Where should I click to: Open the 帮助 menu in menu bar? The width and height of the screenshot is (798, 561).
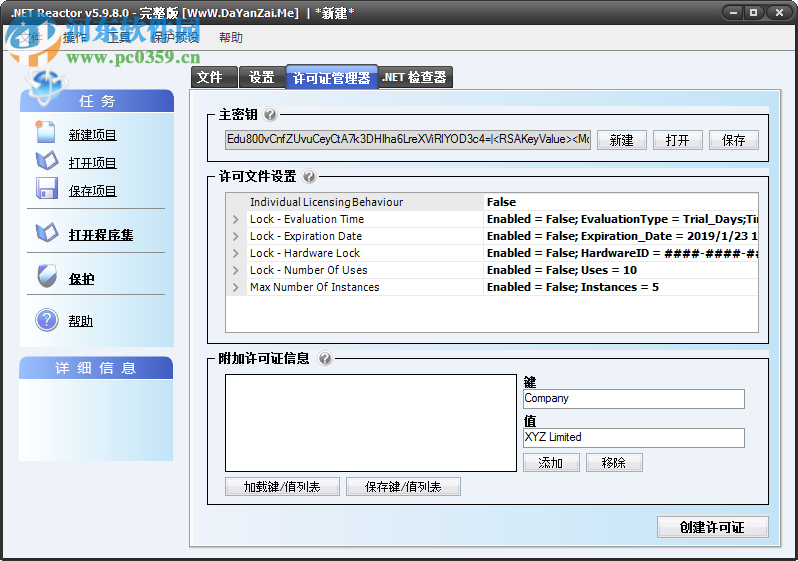click(231, 38)
